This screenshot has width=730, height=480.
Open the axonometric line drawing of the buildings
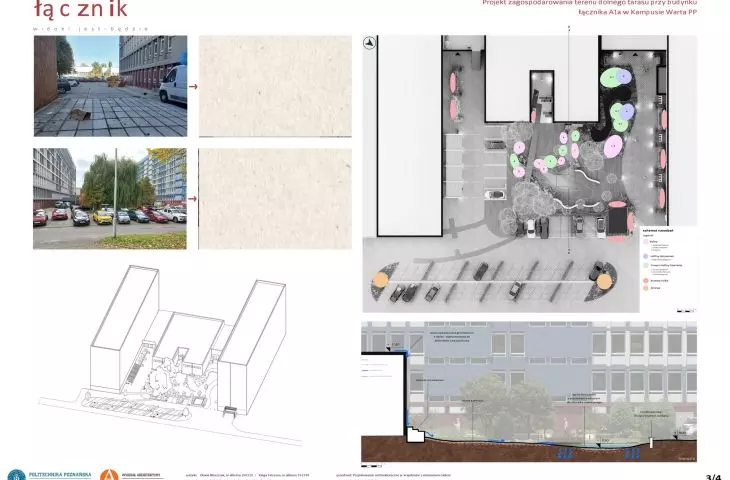pos(171,355)
